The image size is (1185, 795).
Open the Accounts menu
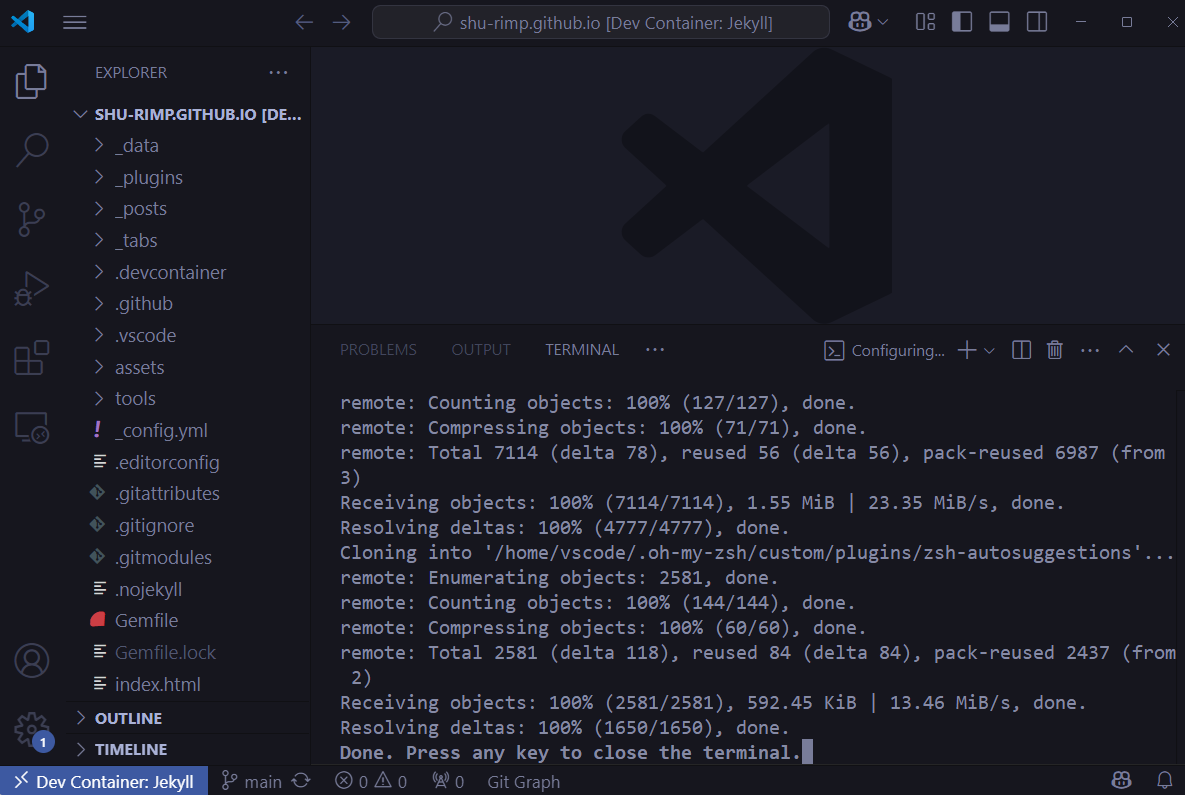(31, 660)
